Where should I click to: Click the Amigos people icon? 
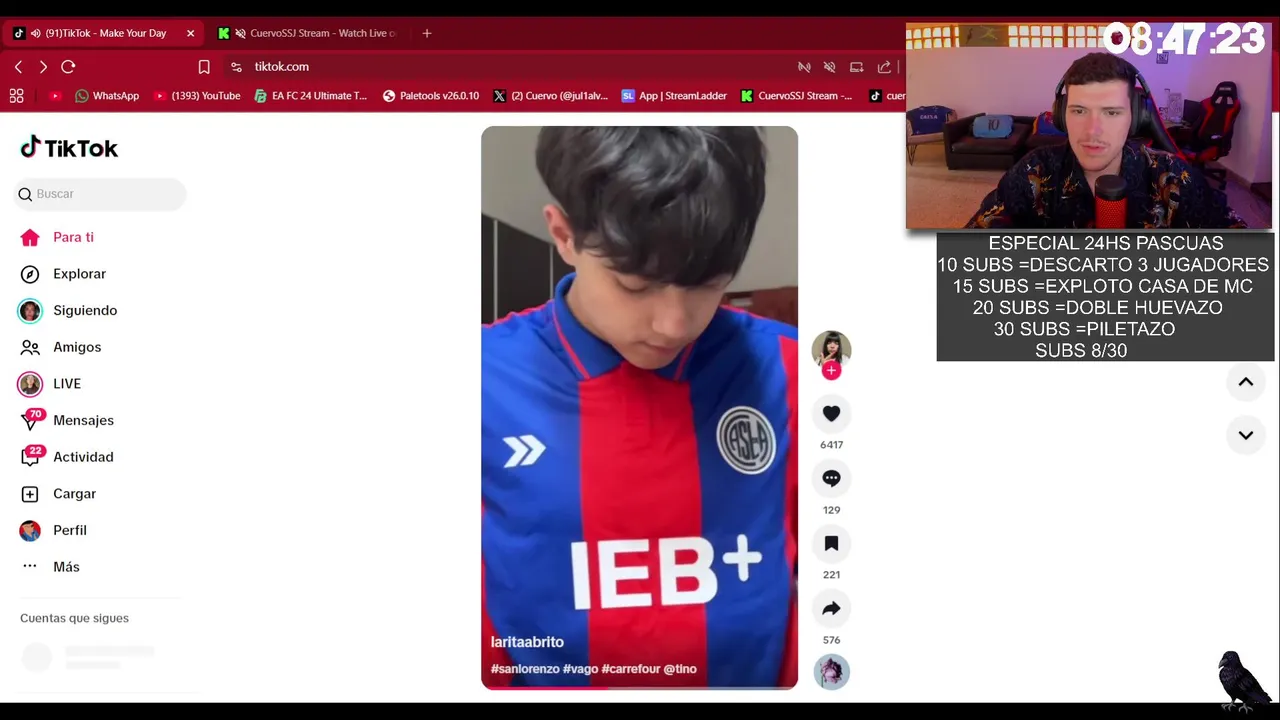pyautogui.click(x=30, y=347)
